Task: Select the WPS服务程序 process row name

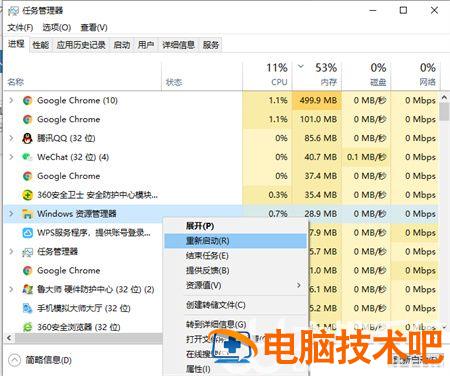Action: pos(94,233)
